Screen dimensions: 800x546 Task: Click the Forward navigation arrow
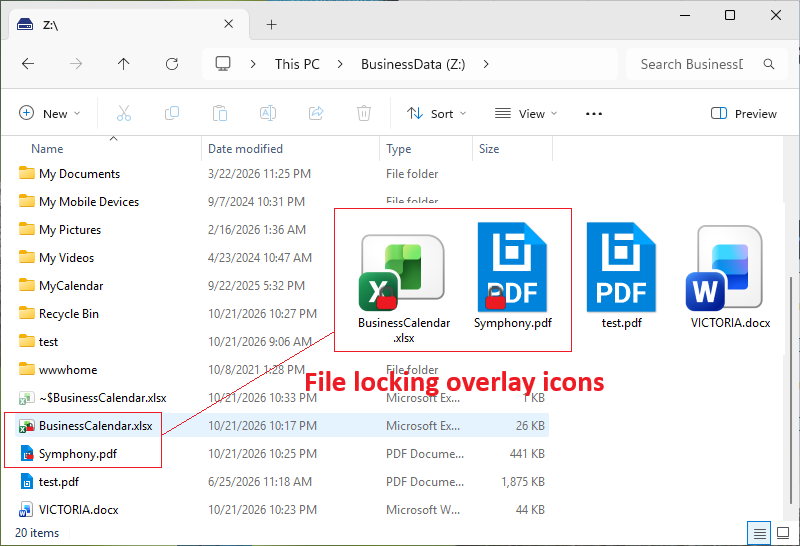(76, 64)
